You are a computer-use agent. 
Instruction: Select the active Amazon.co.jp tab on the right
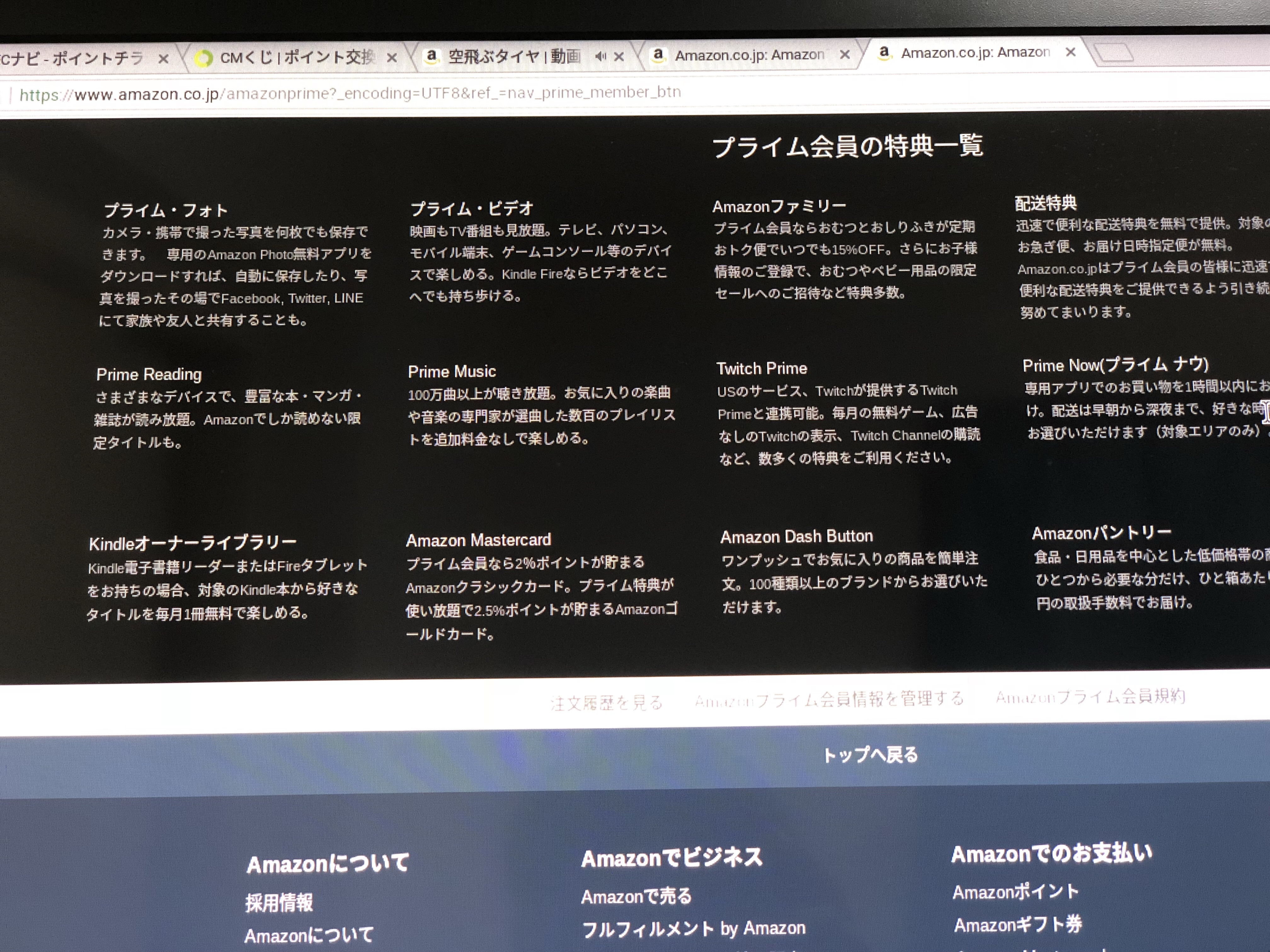coord(976,53)
